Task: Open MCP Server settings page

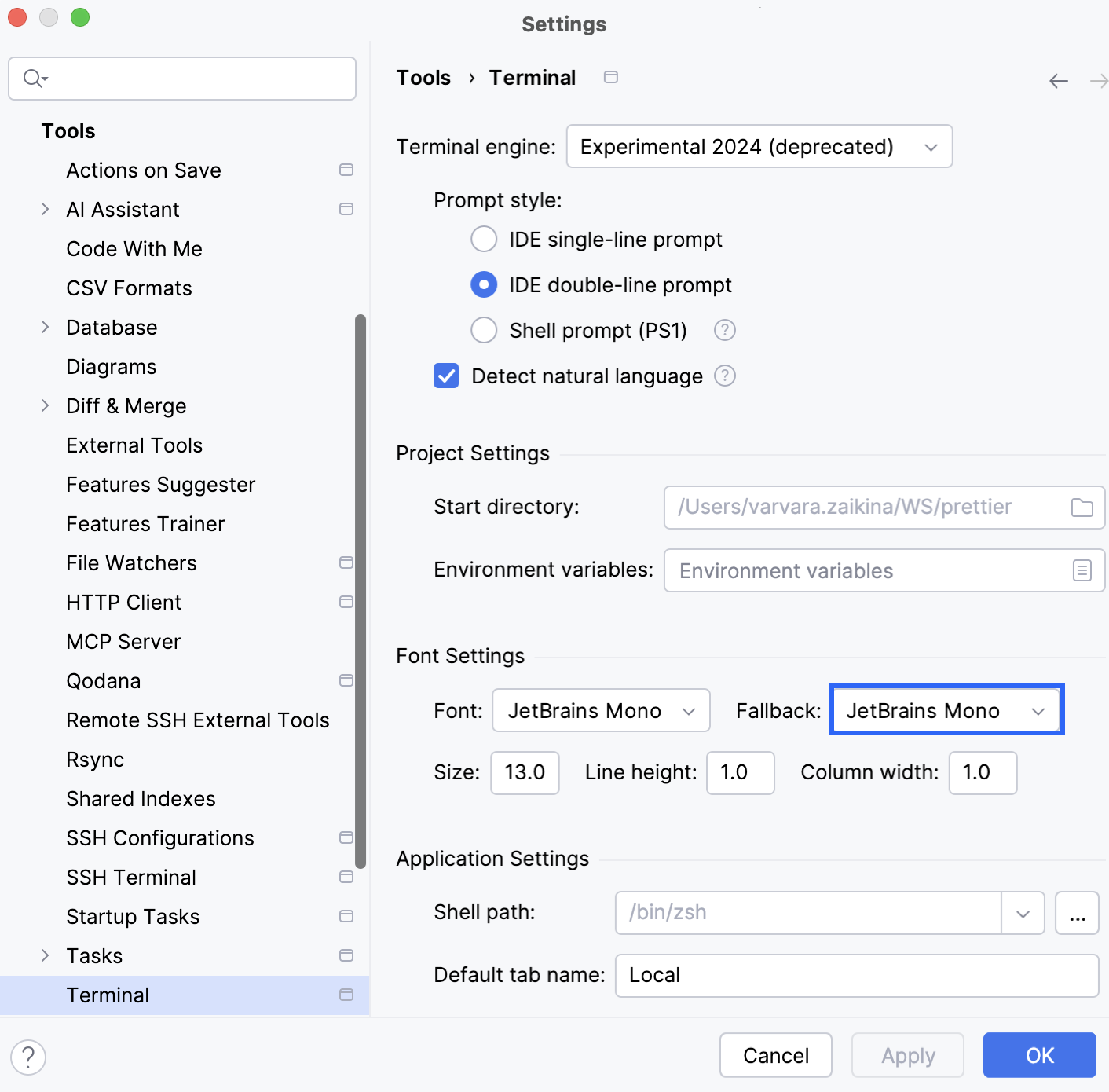Action: tap(123, 641)
